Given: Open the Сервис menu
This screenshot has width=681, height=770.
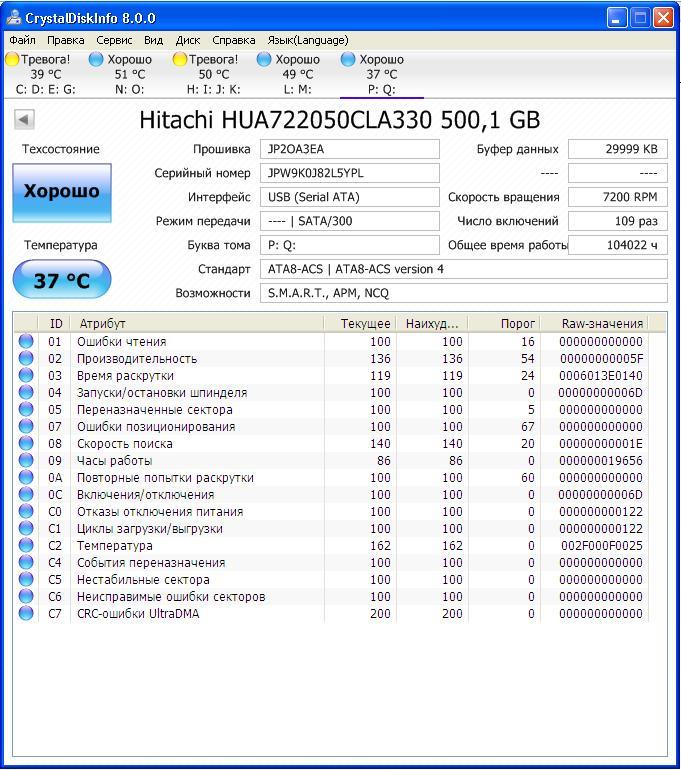Looking at the screenshot, I should point(114,40).
